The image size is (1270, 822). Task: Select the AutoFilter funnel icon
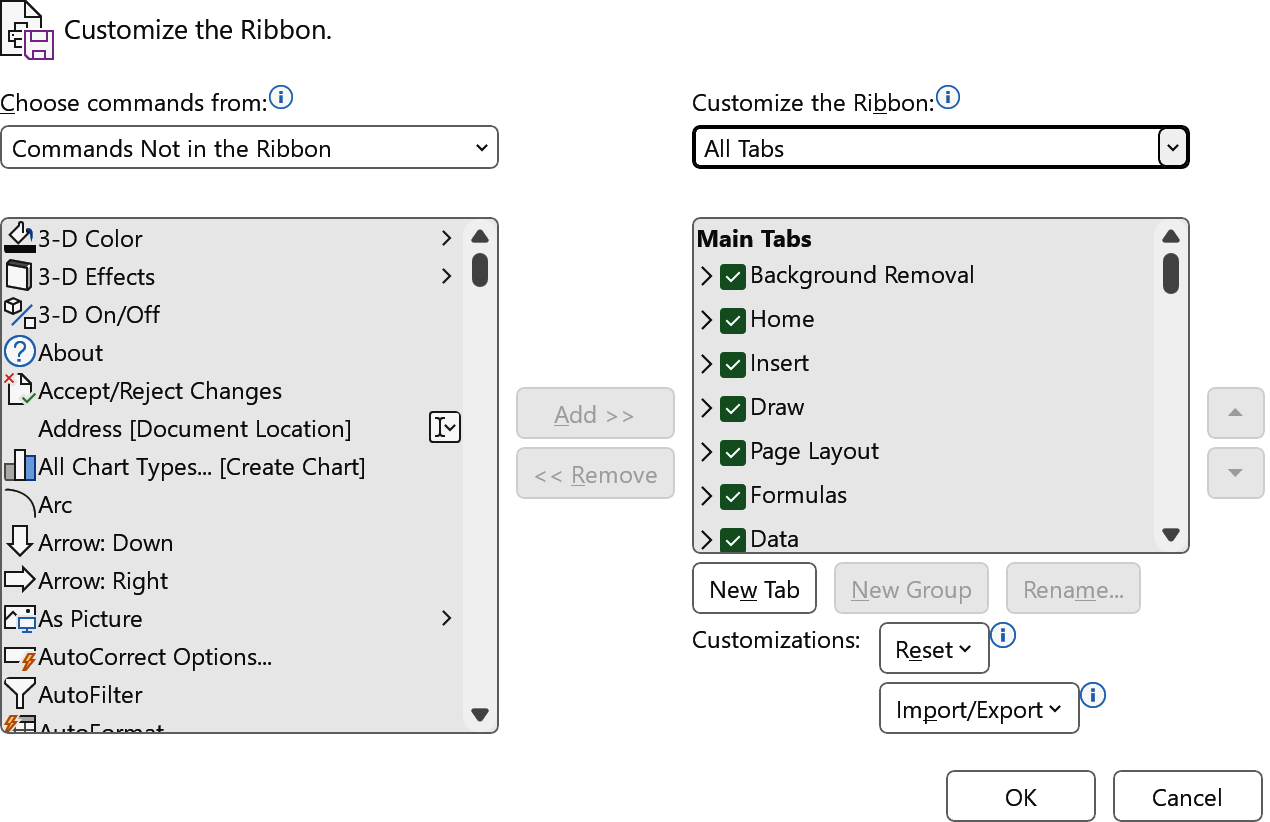20,694
